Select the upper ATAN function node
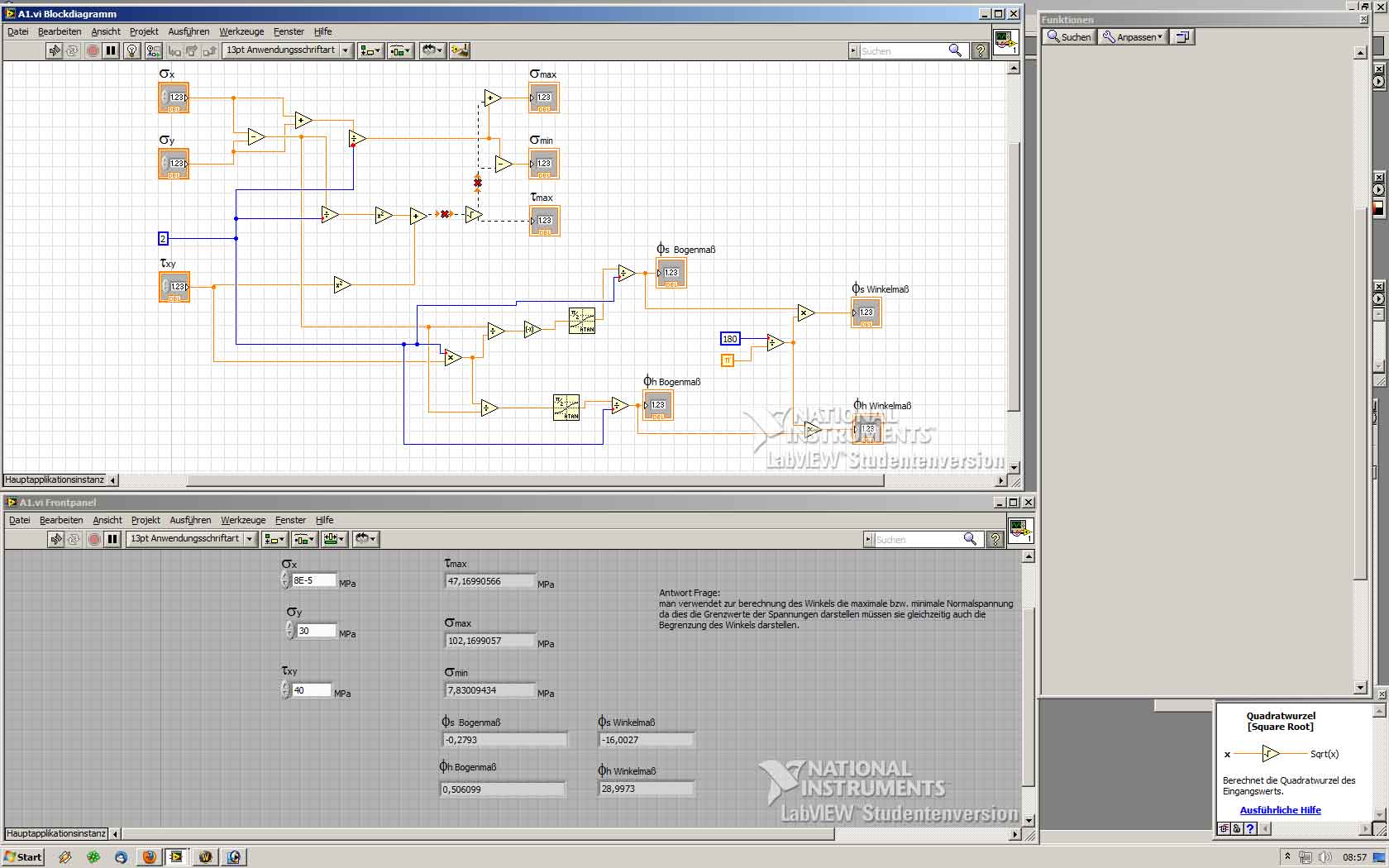1389x868 pixels. [x=582, y=321]
